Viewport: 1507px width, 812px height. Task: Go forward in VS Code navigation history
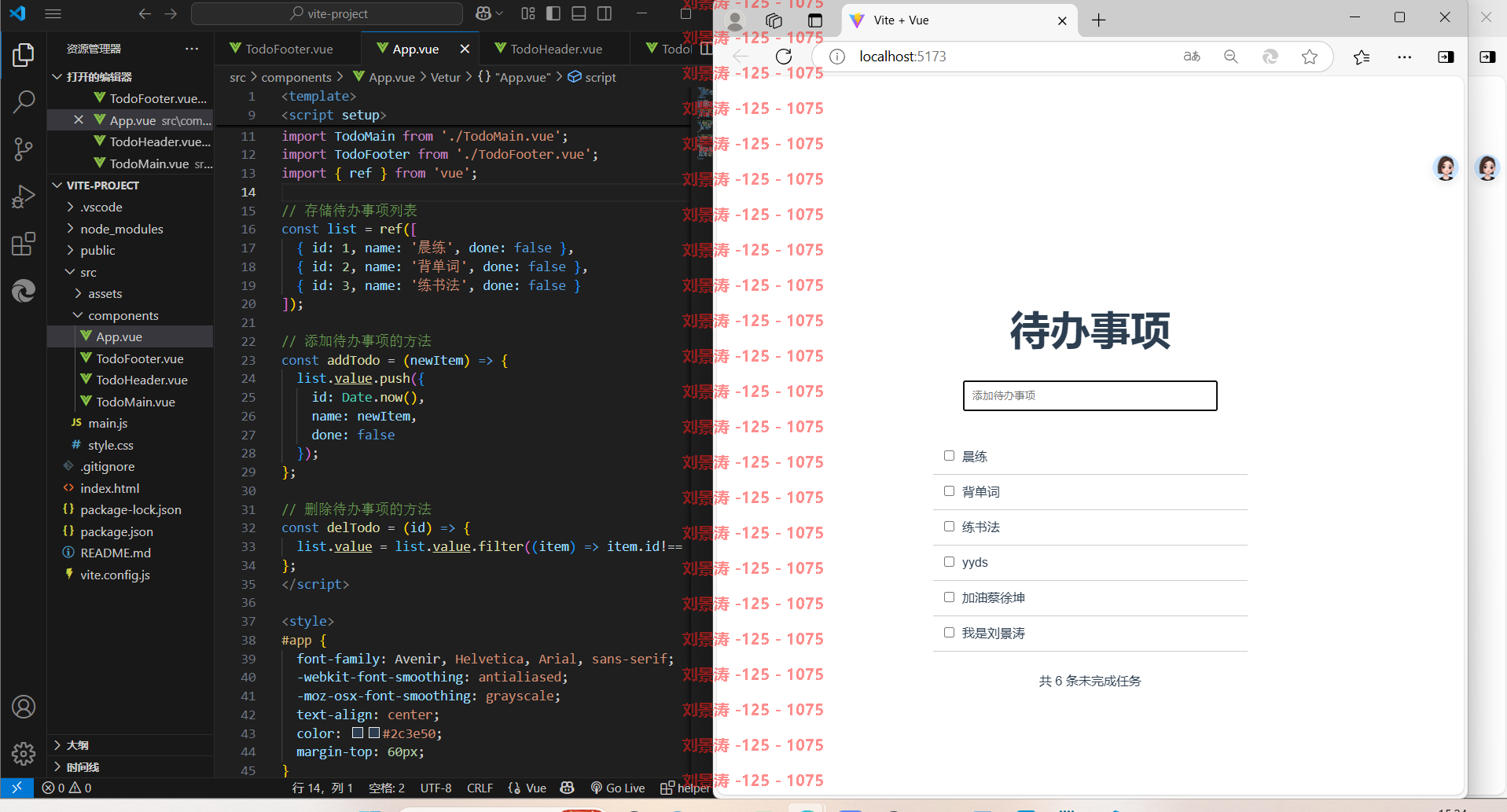point(171,13)
